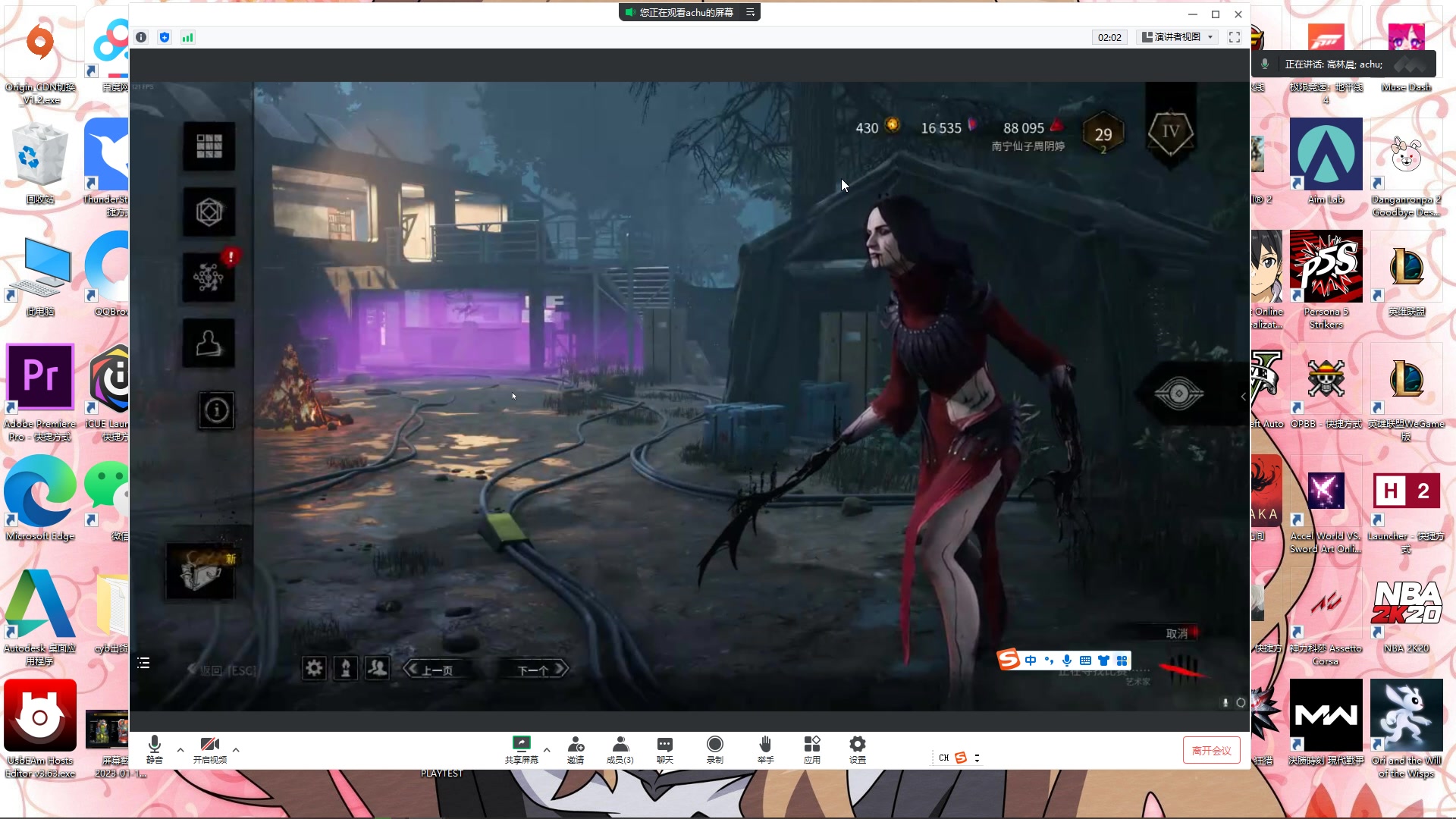Image resolution: width=1456 pixels, height=819 pixels.
Task: Open the bloodweb icon with red alert
Action: (209, 278)
